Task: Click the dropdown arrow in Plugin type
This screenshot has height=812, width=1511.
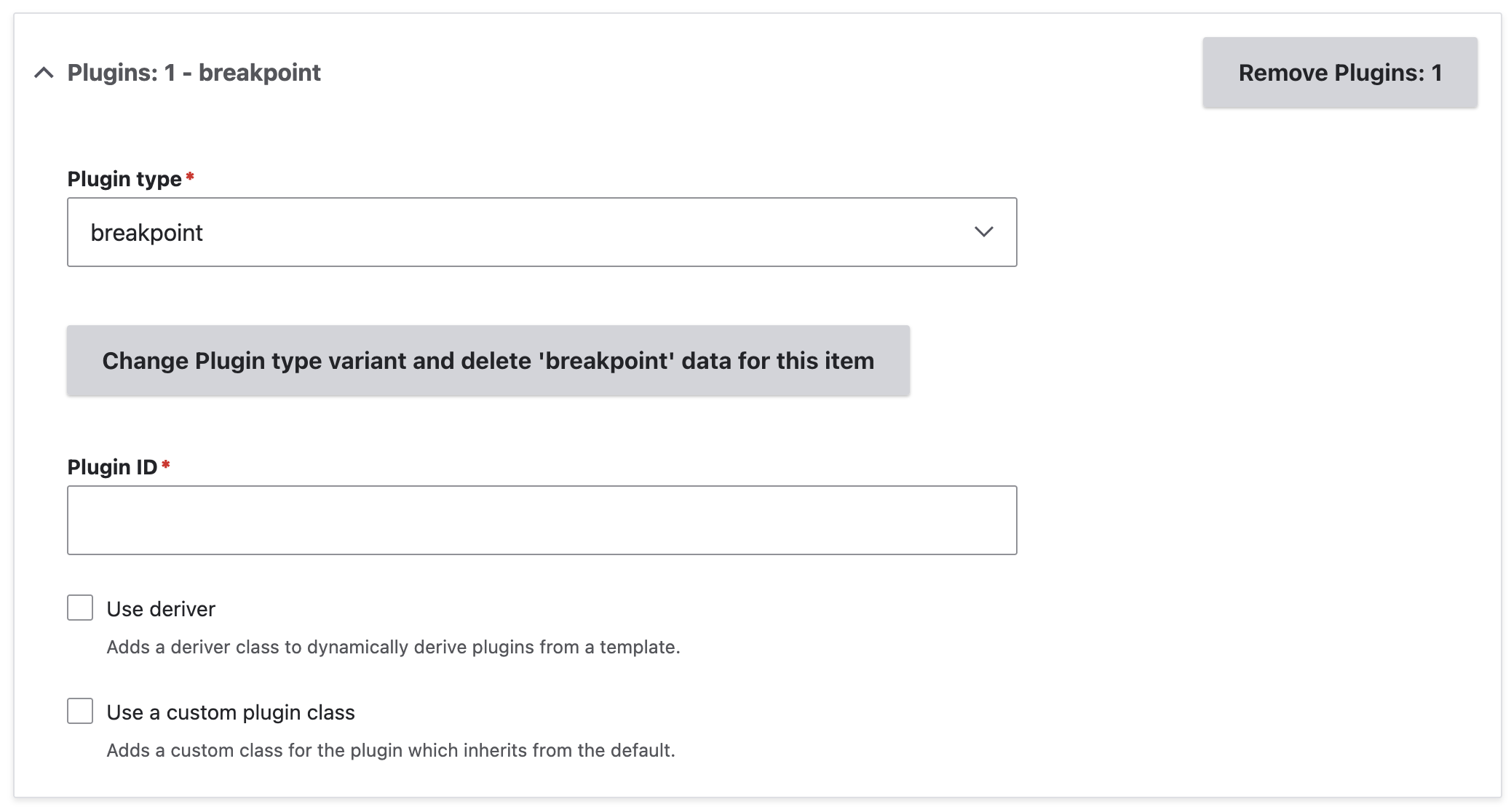Action: tap(983, 232)
